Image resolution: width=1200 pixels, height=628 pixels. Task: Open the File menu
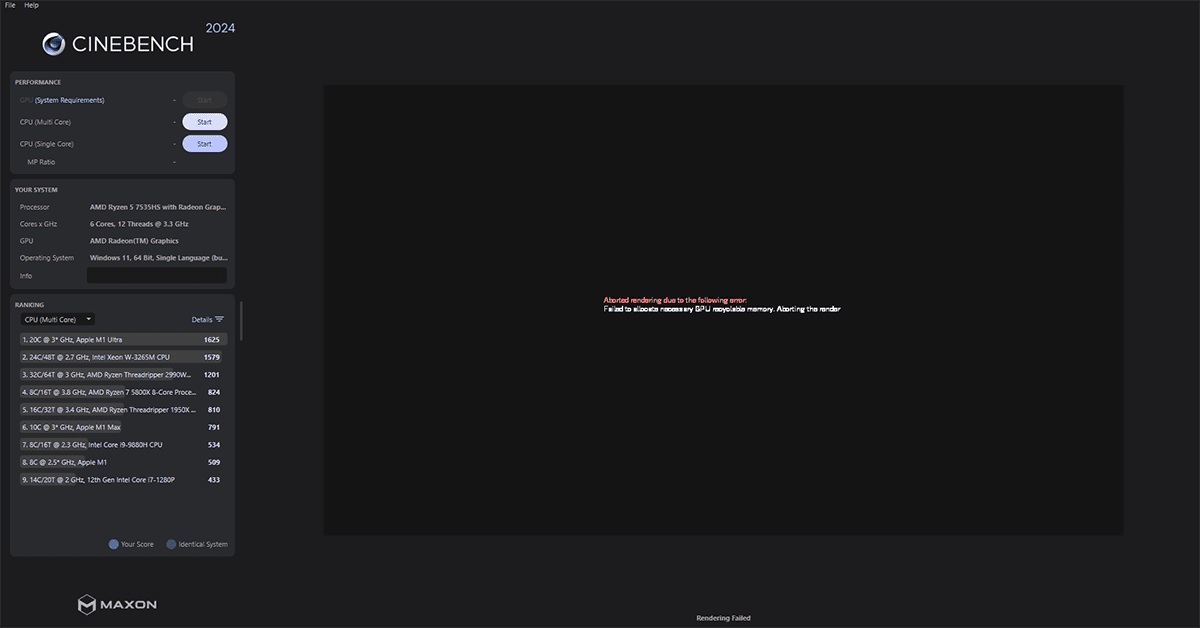coord(10,5)
